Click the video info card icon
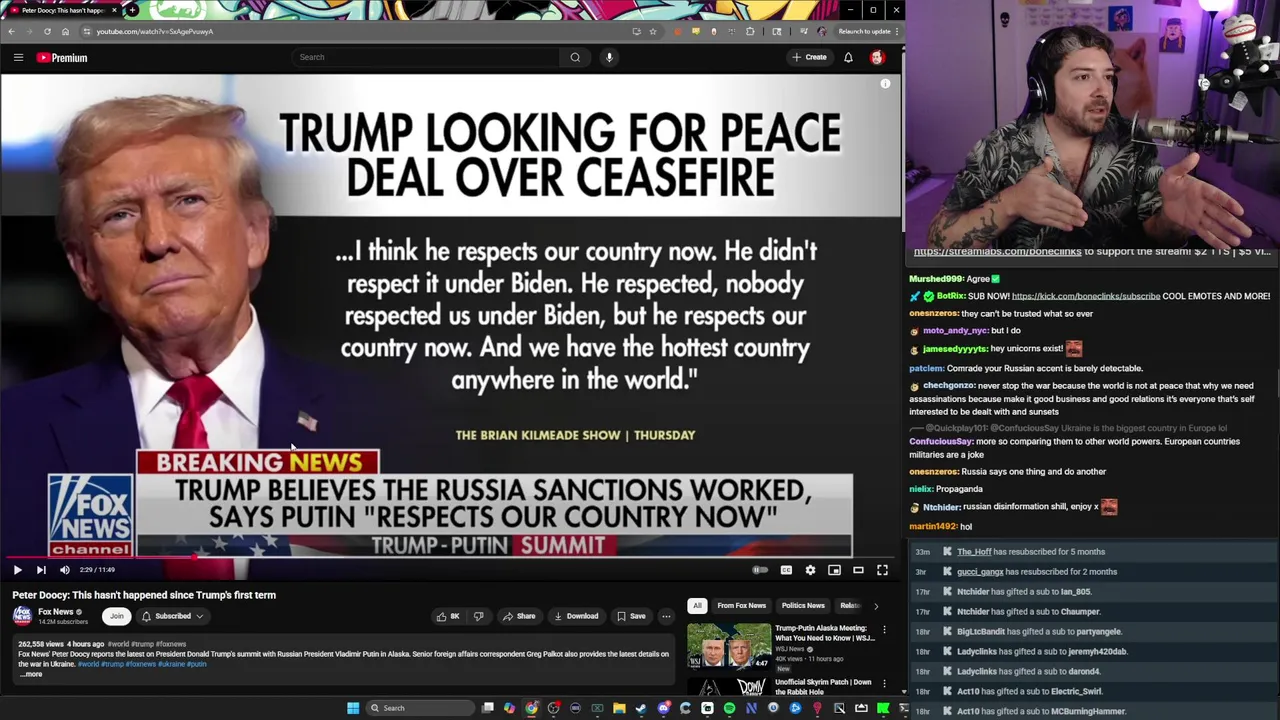1280x720 pixels. (885, 84)
